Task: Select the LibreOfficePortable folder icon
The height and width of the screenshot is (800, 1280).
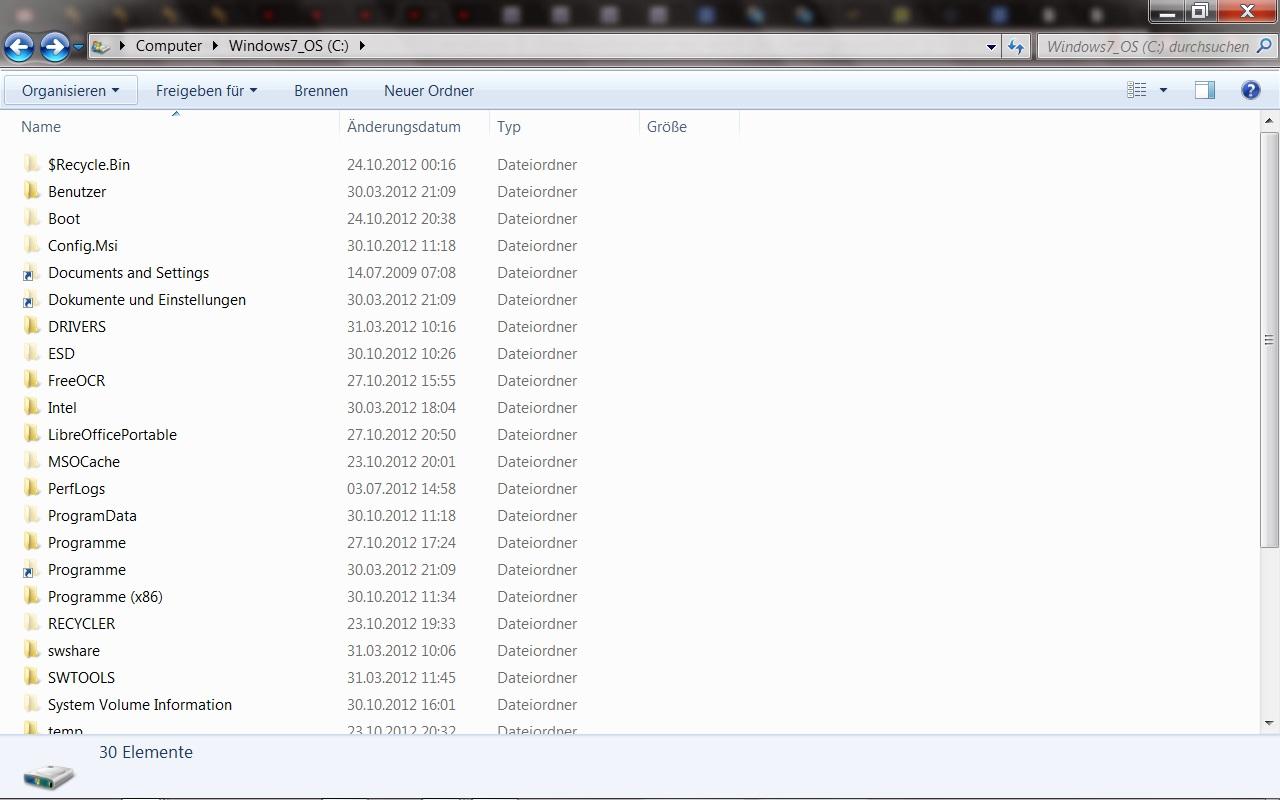Action: click(32, 434)
